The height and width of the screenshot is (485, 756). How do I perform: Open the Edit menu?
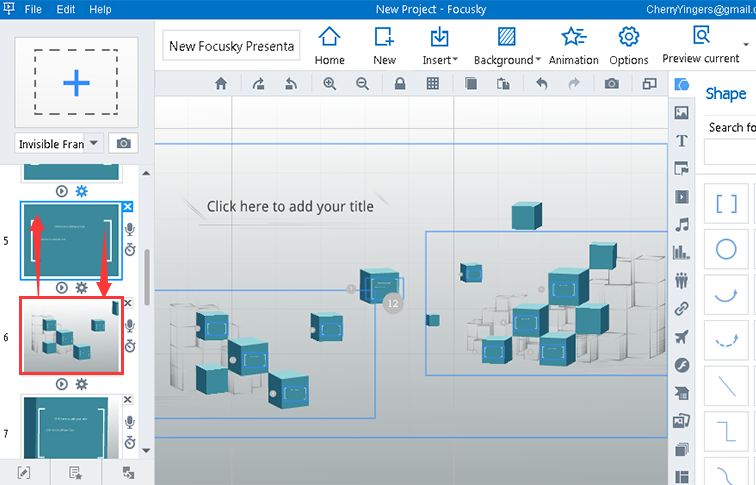pyautogui.click(x=66, y=9)
